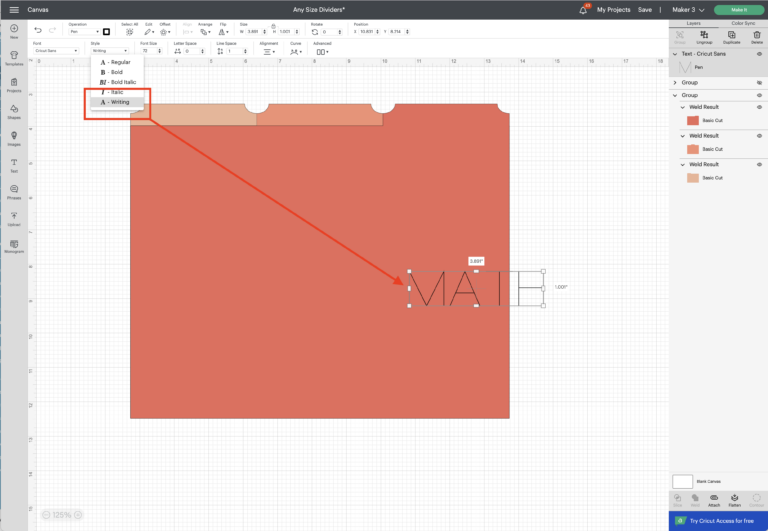768x531 pixels.
Task: Delete the selected layer
Action: [x=757, y=40]
